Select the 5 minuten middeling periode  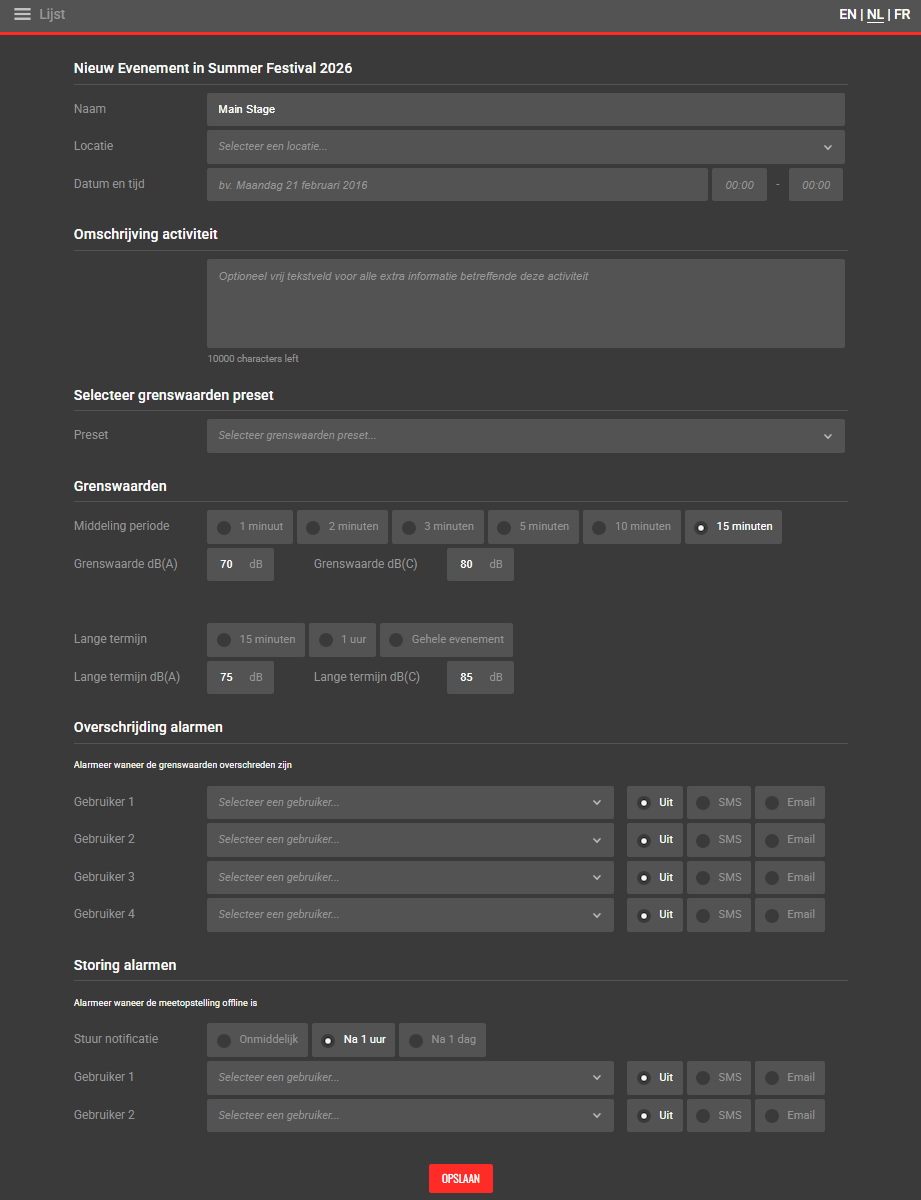point(533,527)
